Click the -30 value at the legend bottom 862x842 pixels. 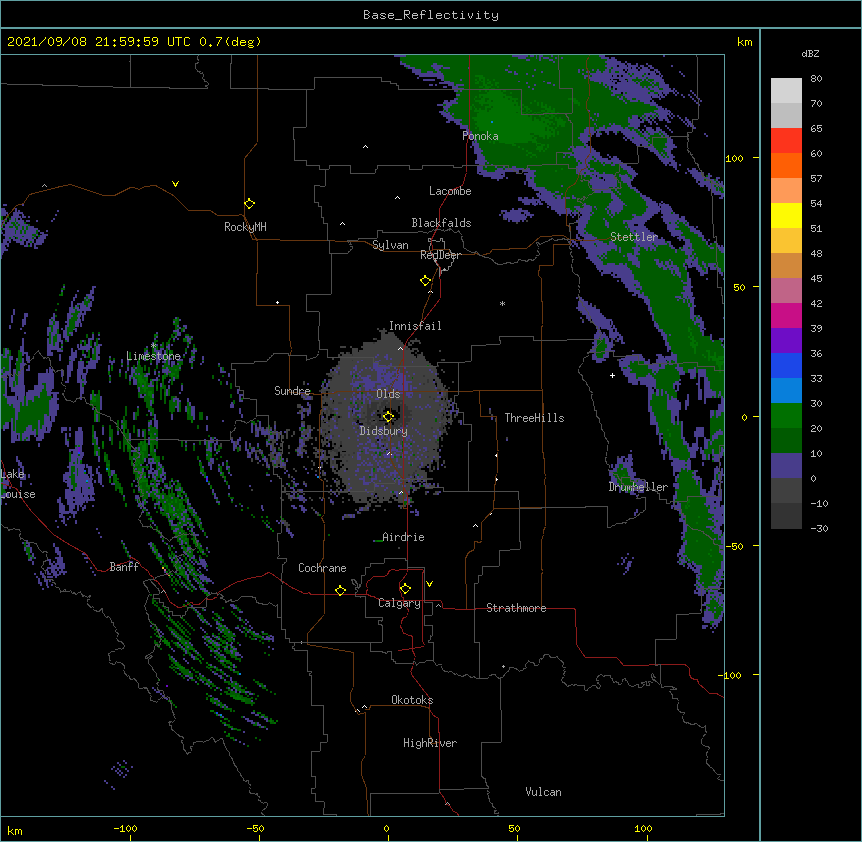(x=819, y=529)
